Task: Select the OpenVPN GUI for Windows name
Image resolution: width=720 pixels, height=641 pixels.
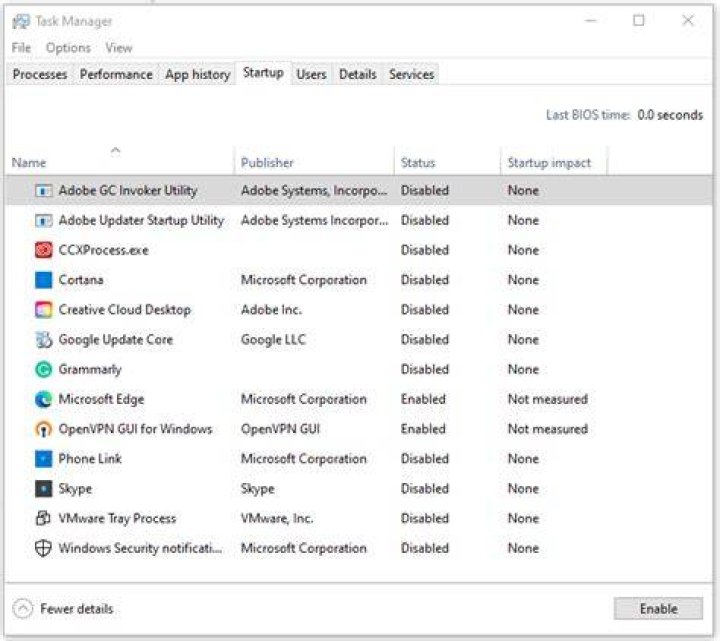Action: click(x=135, y=429)
